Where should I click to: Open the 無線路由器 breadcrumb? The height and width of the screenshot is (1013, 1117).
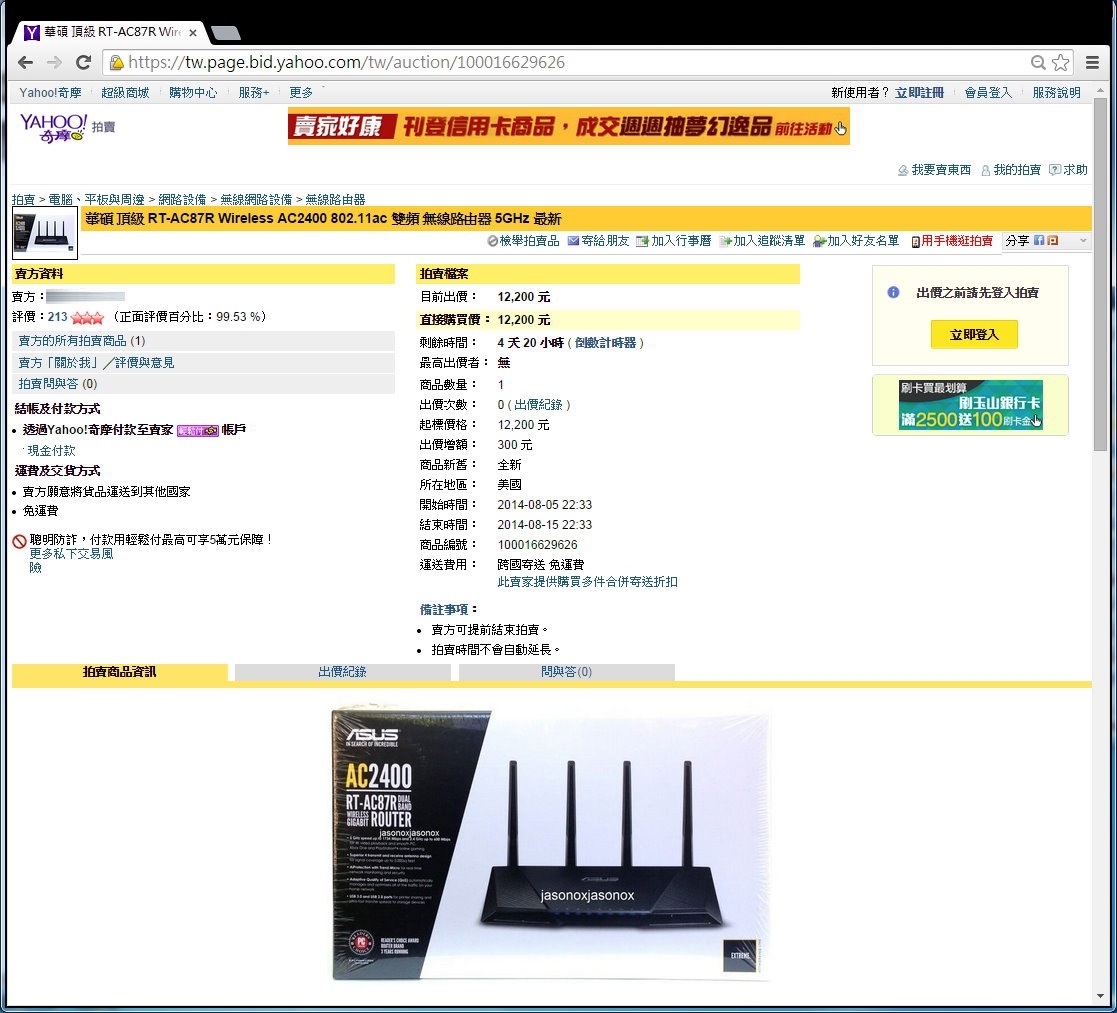[336, 199]
